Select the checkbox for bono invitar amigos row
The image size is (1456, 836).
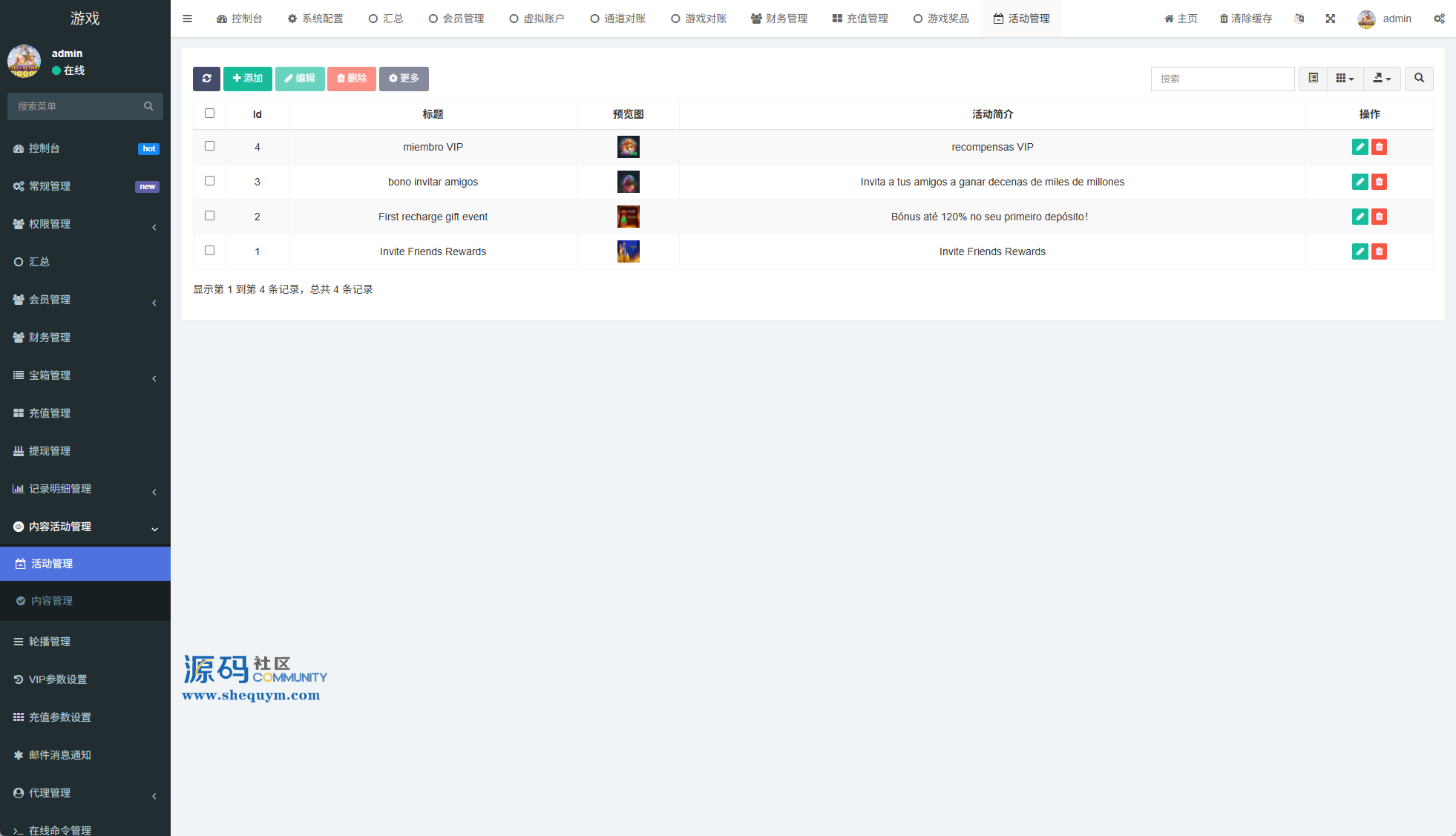pos(209,181)
